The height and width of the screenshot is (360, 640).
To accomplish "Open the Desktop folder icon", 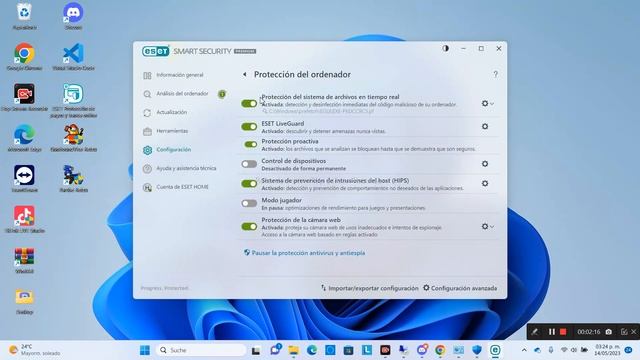I will point(24,301).
